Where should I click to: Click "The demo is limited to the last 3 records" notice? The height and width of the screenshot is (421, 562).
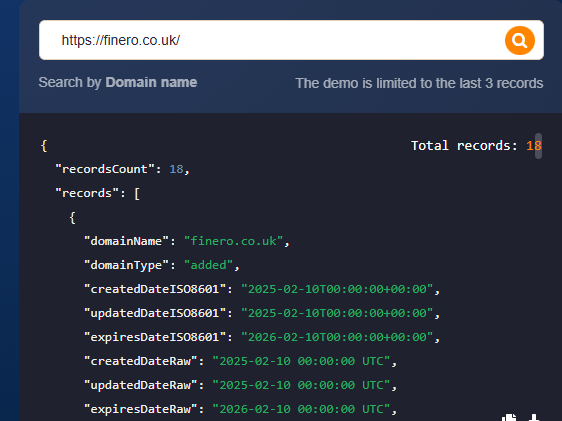tap(419, 83)
